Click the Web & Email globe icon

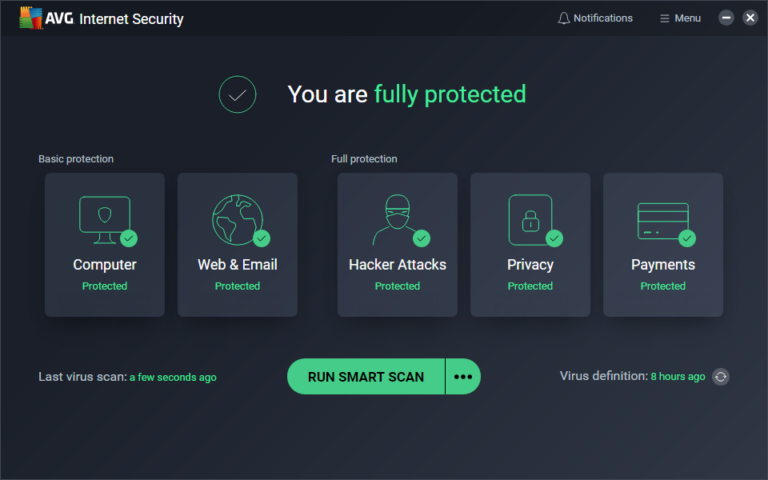pos(236,218)
